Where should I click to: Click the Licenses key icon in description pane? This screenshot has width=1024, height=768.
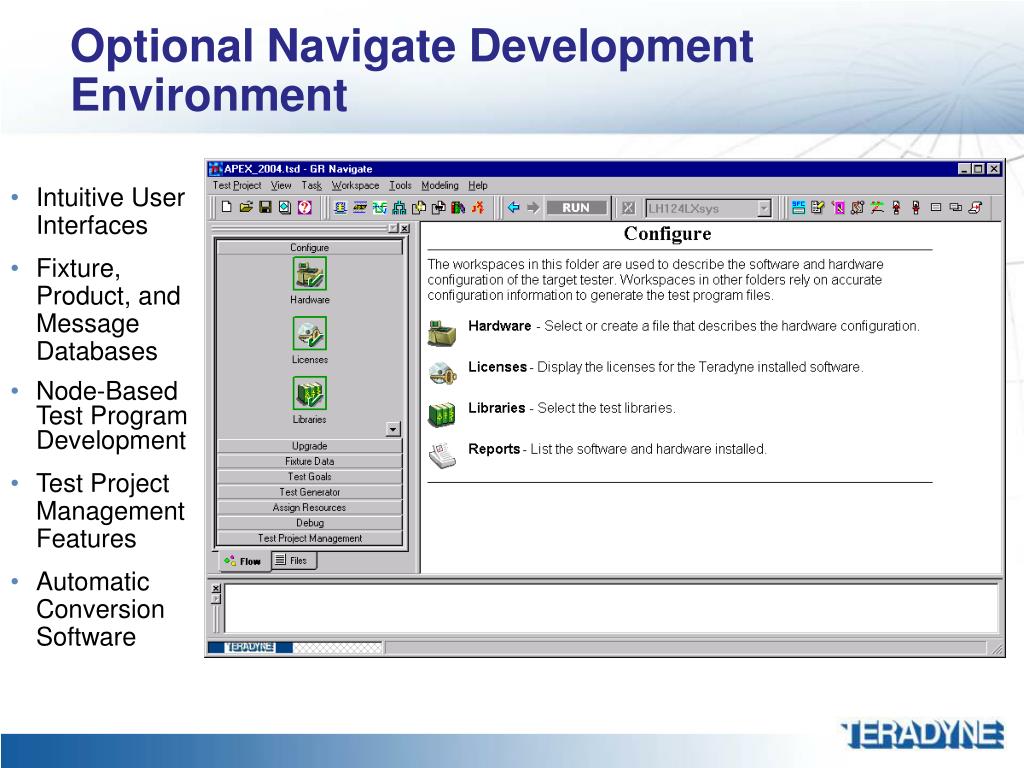click(x=442, y=373)
